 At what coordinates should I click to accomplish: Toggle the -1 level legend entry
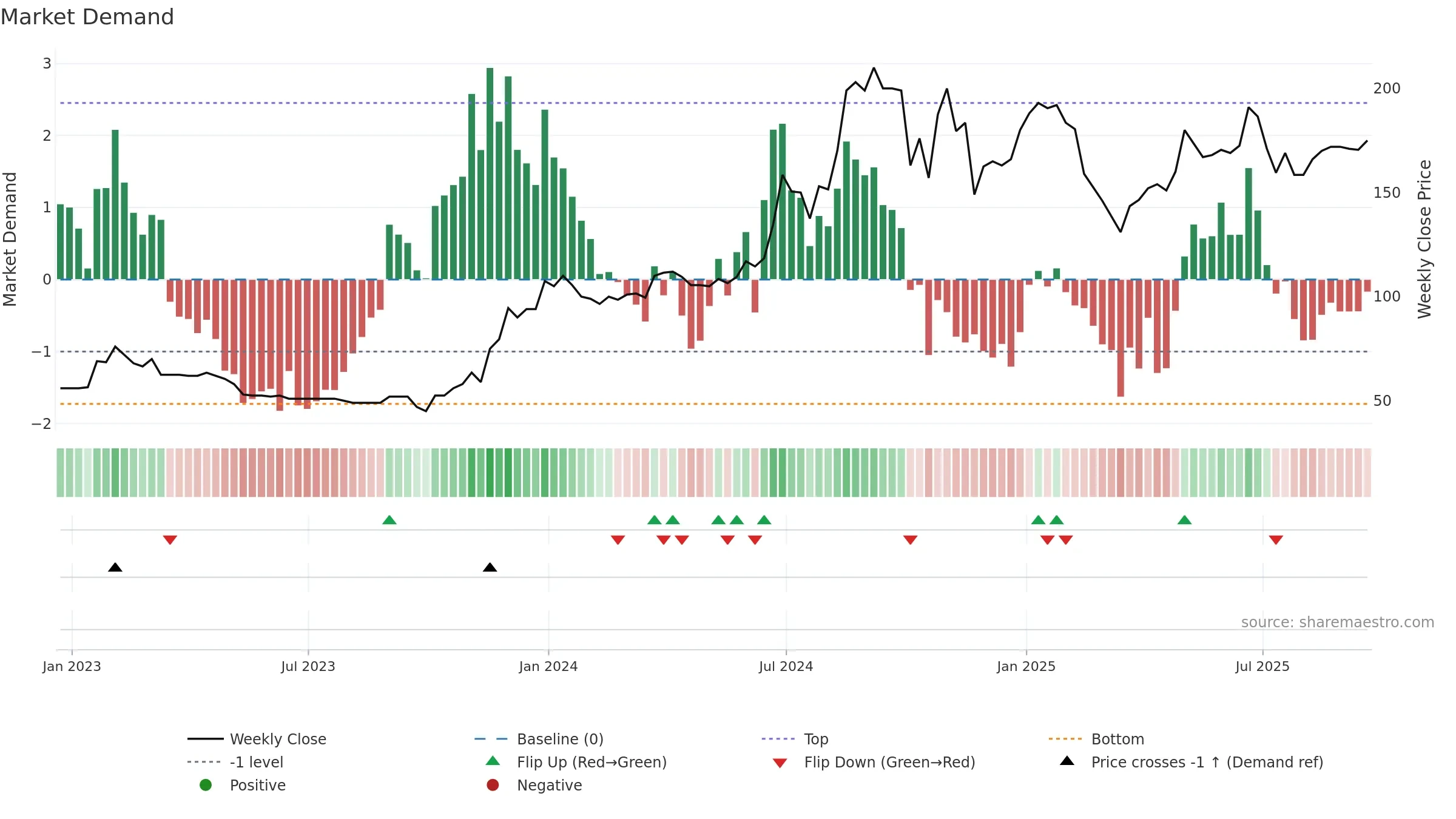pyautogui.click(x=235, y=762)
